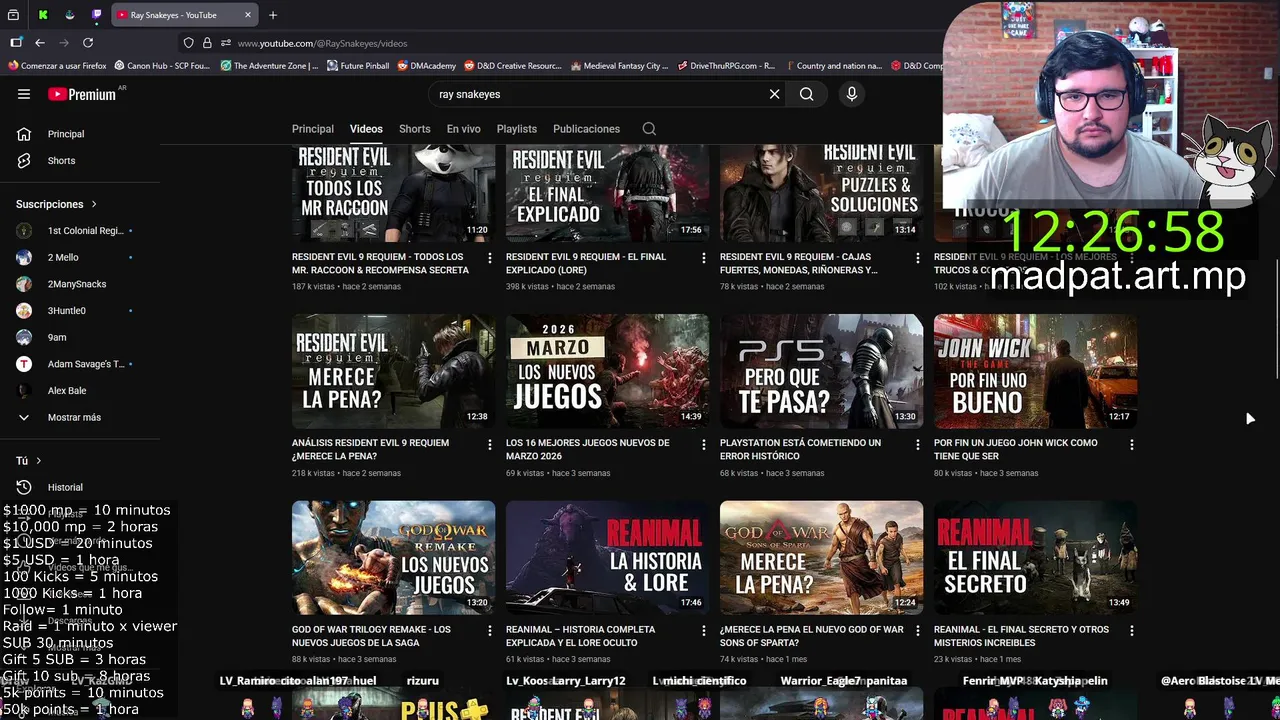Open options for Cajas Fuertes video
Screen dimensions: 1280x720
pyautogui.click(x=917, y=258)
